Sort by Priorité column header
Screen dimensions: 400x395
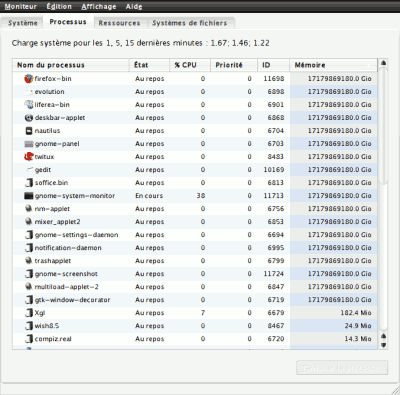[x=234, y=65]
